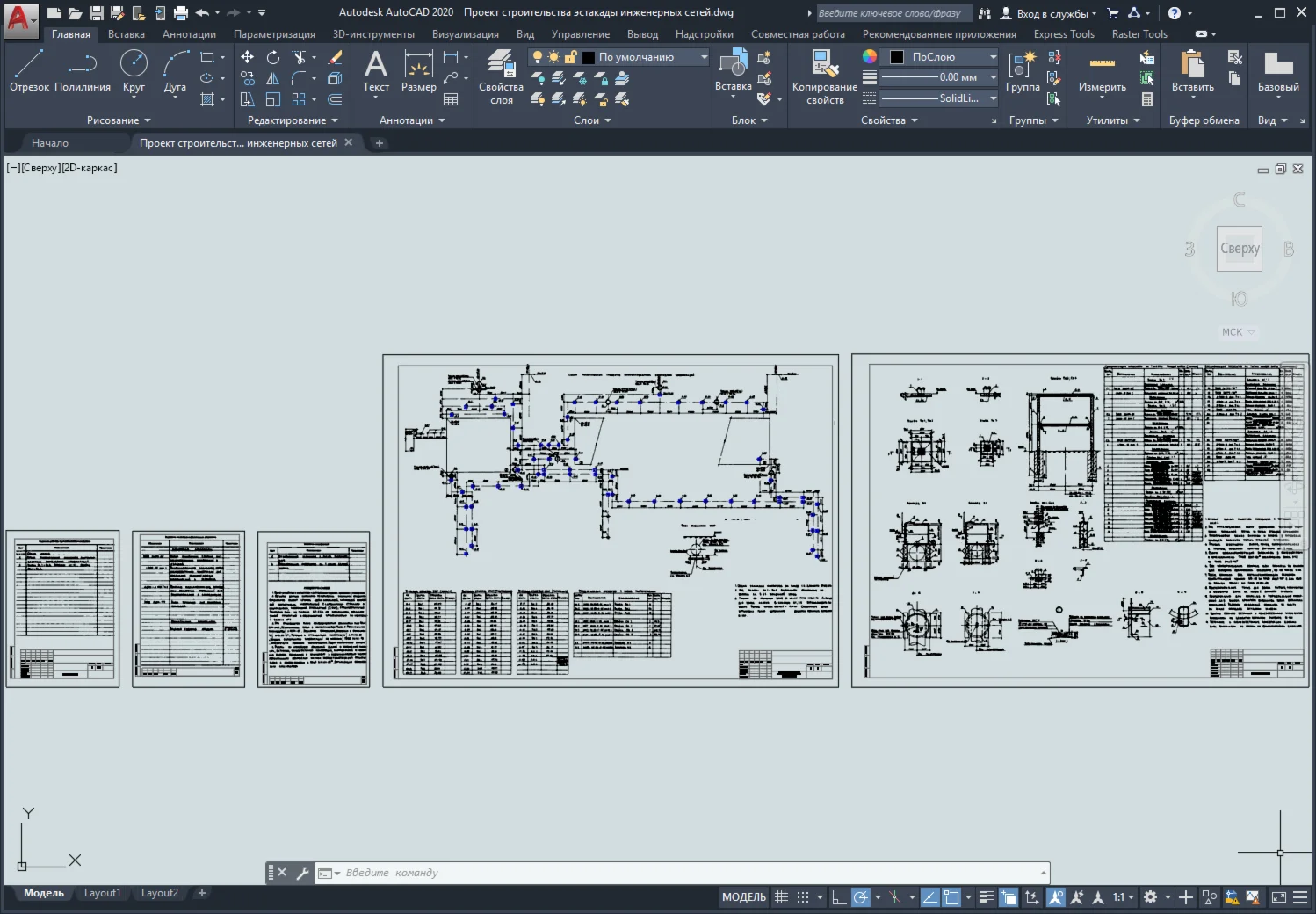Click the object color wheel icon in Свойства
This screenshot has height=914, width=1316.
[870, 56]
